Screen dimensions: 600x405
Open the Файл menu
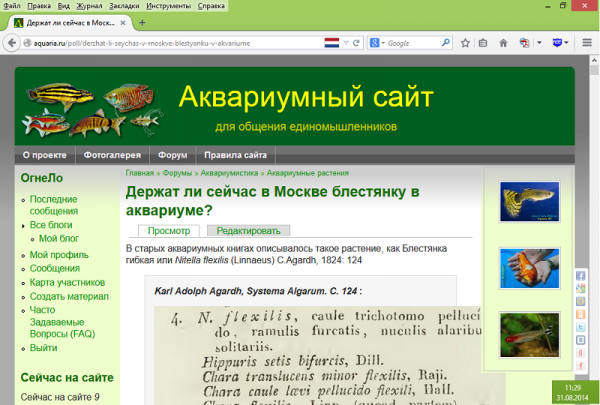point(11,6)
